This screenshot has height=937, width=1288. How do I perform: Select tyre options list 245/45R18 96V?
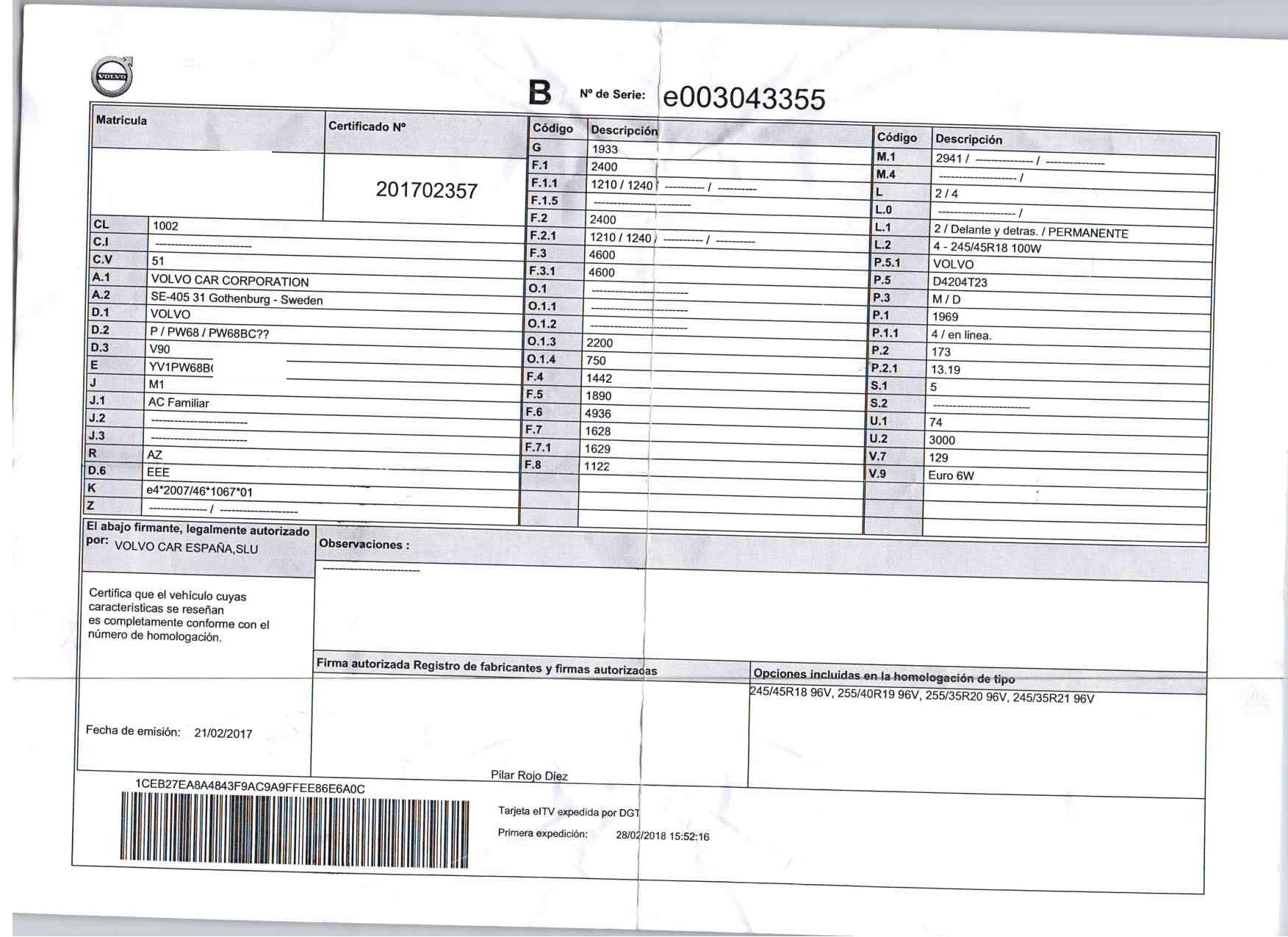tap(922, 695)
